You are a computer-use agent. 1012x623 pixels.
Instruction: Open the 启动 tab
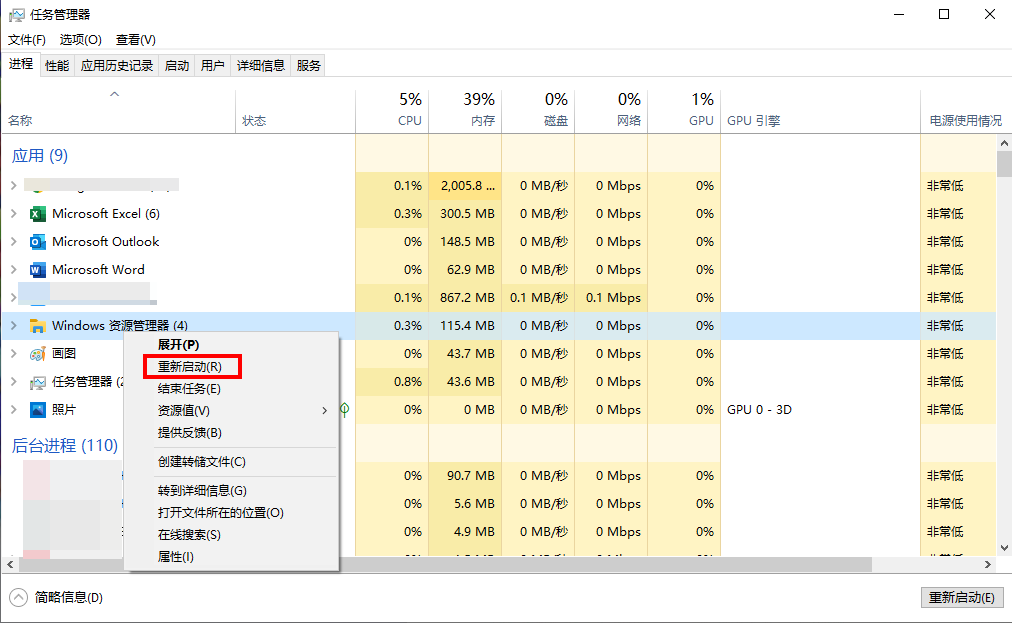[x=177, y=66]
